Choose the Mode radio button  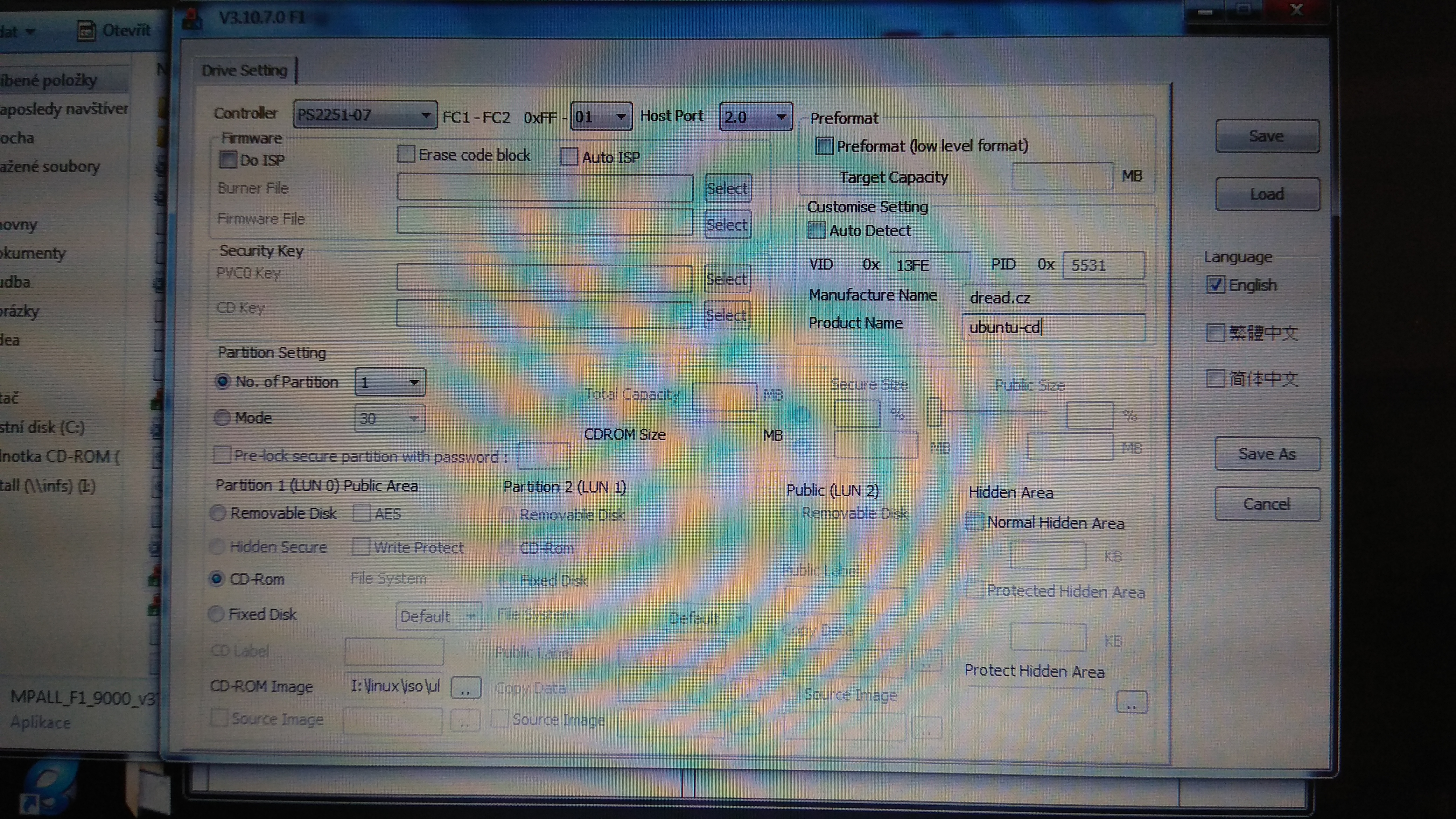coord(222,418)
